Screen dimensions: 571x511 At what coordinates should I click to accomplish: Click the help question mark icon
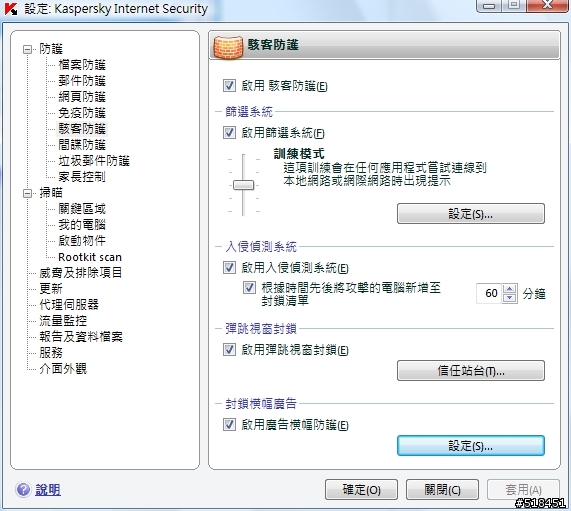point(23,490)
